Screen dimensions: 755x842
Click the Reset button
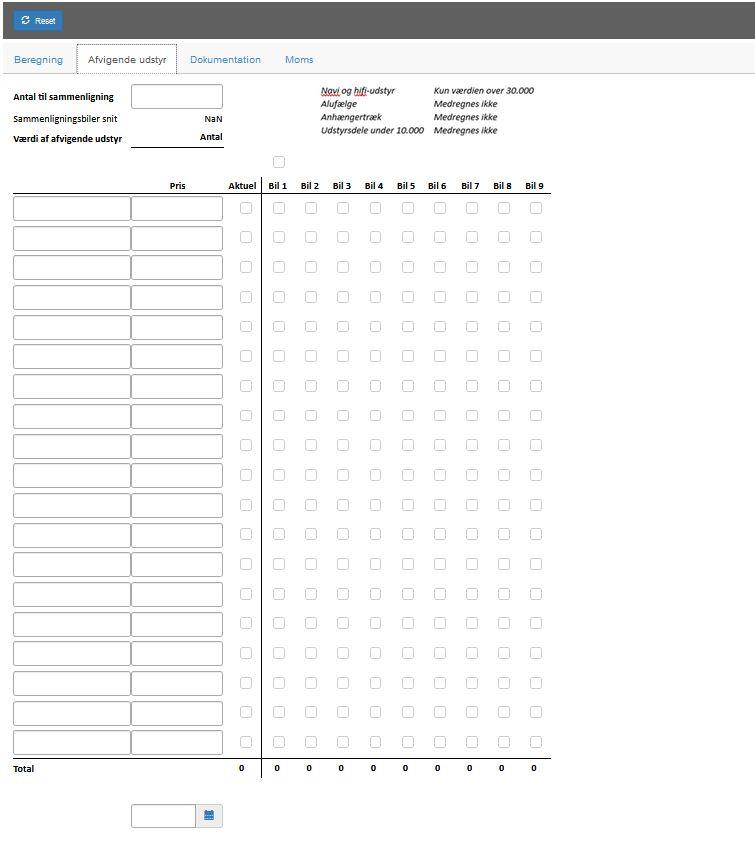coord(38,20)
